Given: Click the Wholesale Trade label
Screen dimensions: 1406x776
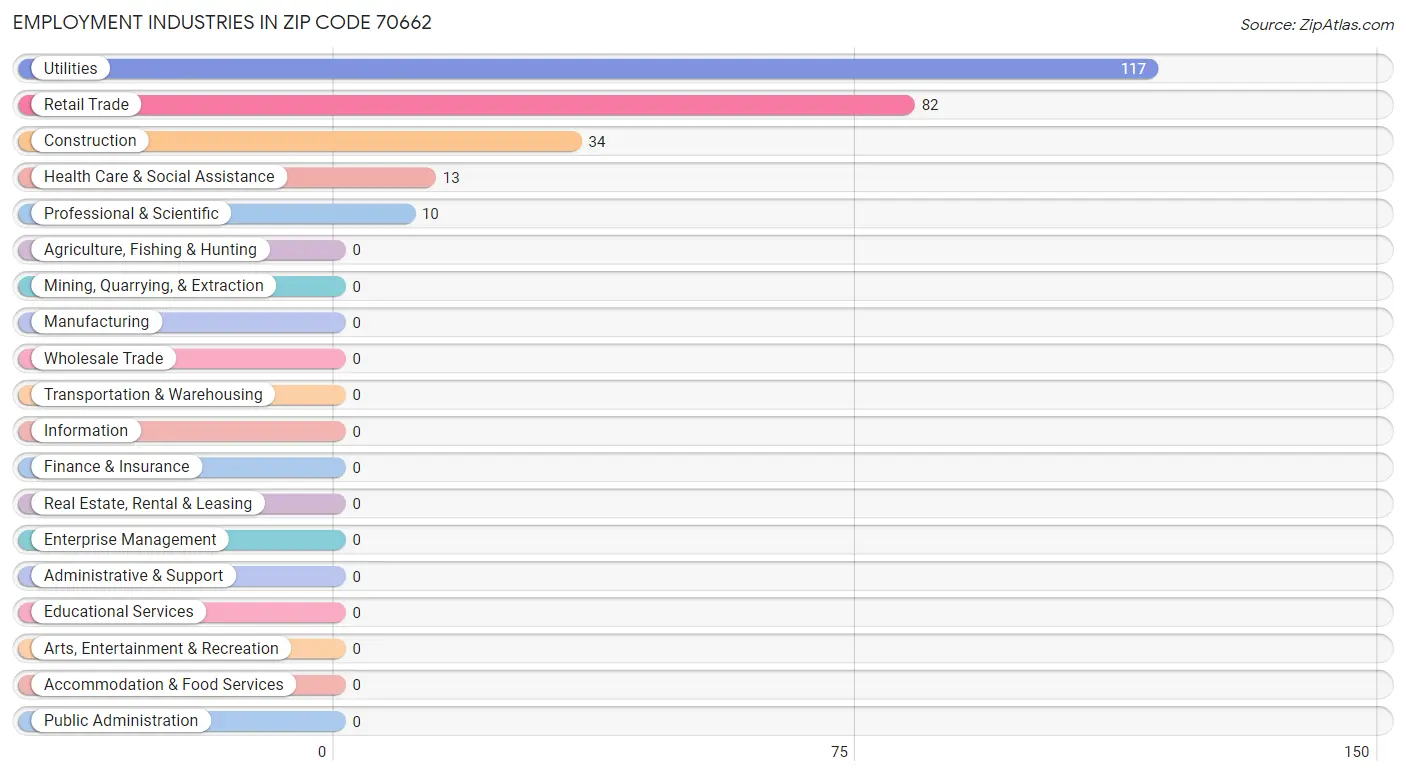Looking at the screenshot, I should (103, 358).
